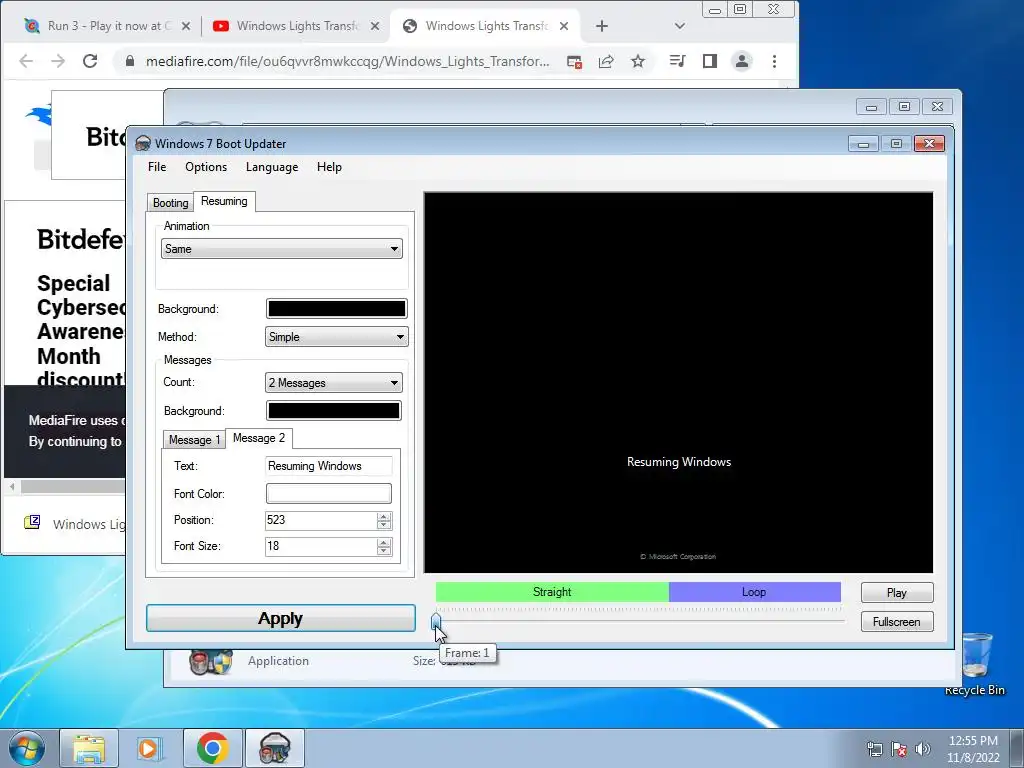The image size is (1024, 768).
Task: Close the active MediaFire tab
Action: click(564, 26)
